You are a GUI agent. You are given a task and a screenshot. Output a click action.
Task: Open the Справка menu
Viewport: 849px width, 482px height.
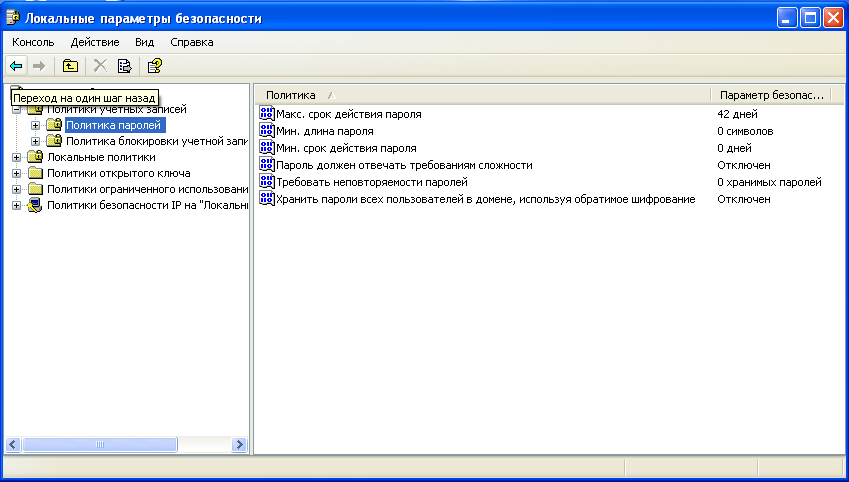tap(192, 42)
